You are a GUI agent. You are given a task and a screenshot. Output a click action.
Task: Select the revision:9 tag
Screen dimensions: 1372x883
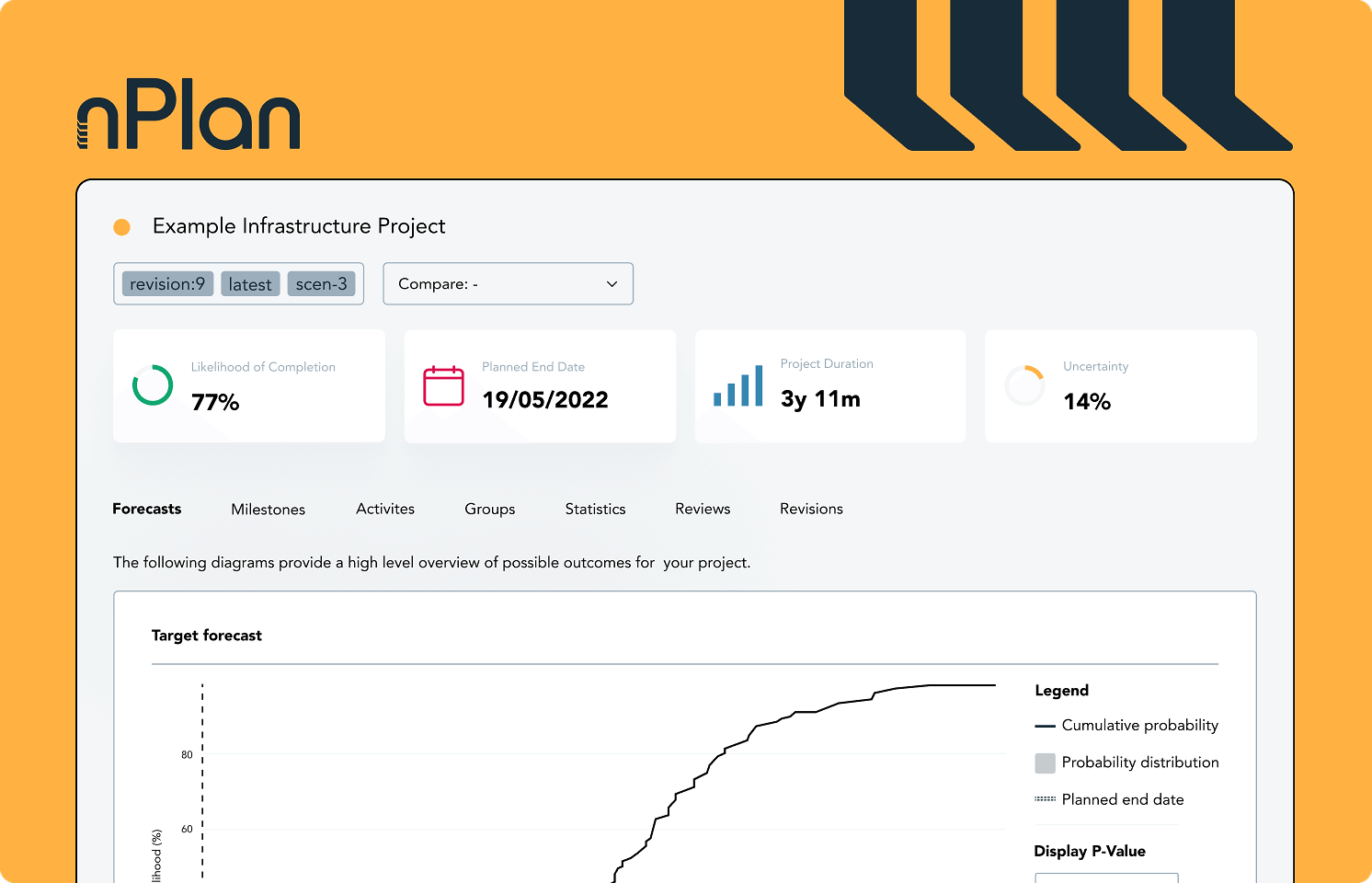[167, 284]
